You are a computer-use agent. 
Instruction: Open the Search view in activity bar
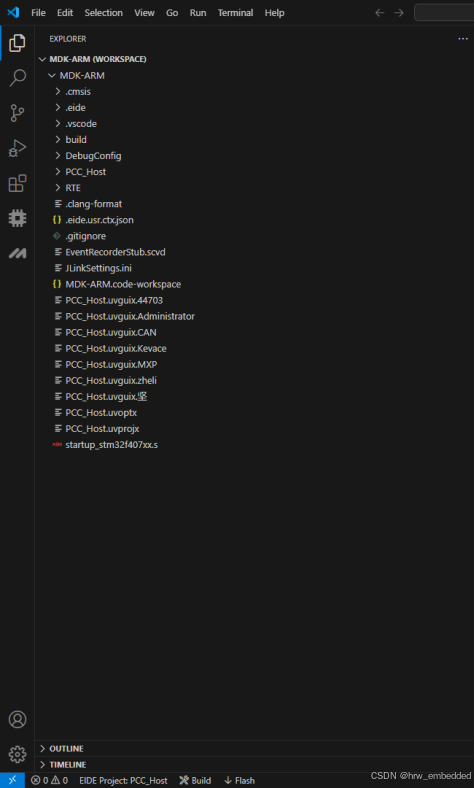(x=18, y=78)
